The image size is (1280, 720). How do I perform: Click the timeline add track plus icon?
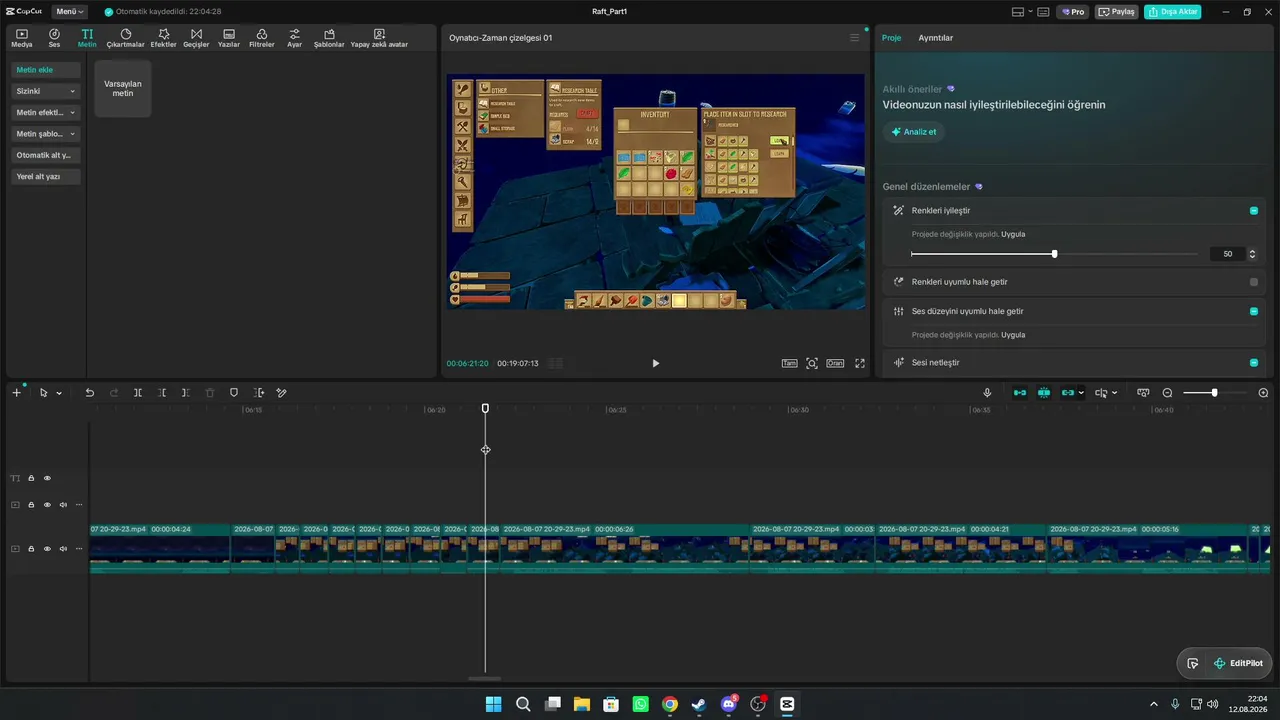(16, 393)
